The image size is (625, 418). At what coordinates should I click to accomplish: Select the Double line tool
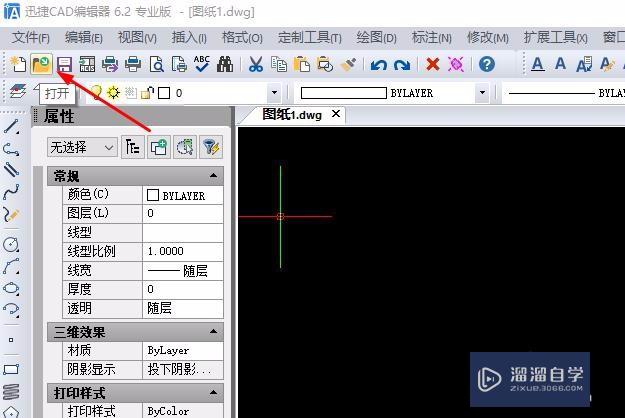(12, 170)
